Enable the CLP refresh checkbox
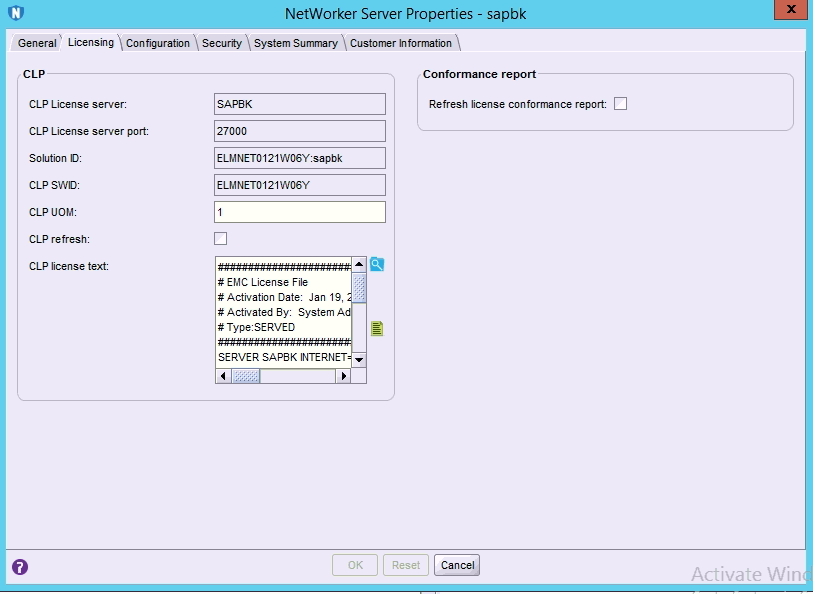The image size is (813, 594). coord(221,238)
